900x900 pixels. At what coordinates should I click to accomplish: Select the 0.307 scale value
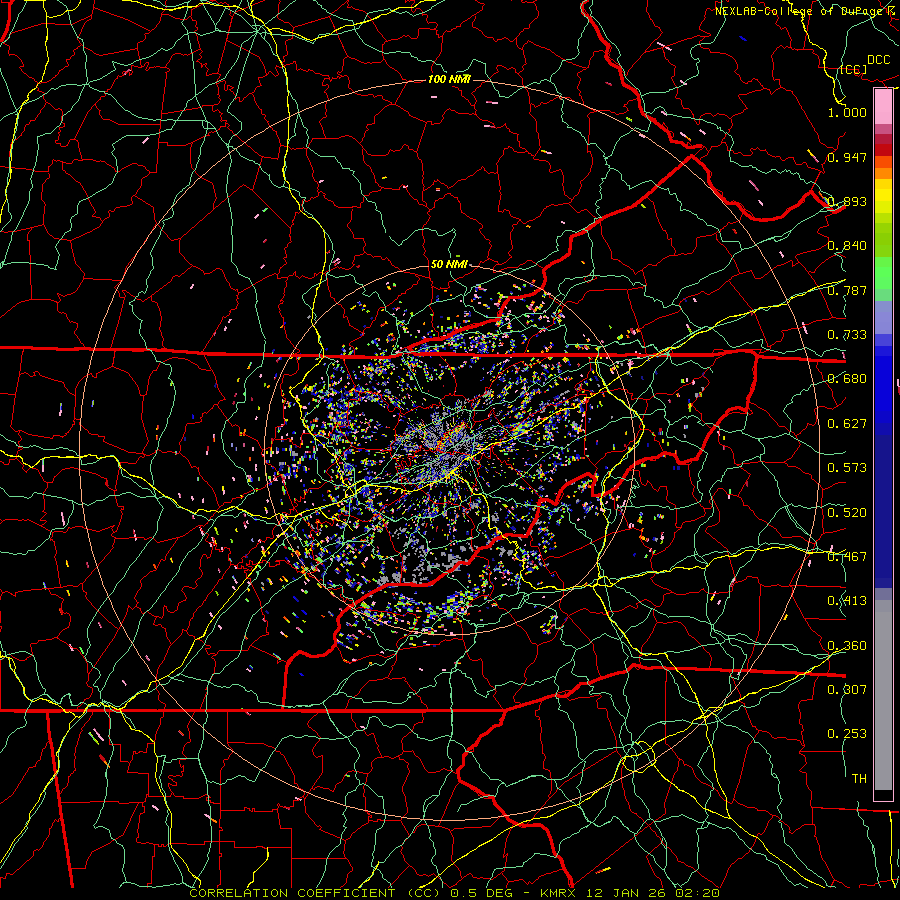pyautogui.click(x=847, y=689)
